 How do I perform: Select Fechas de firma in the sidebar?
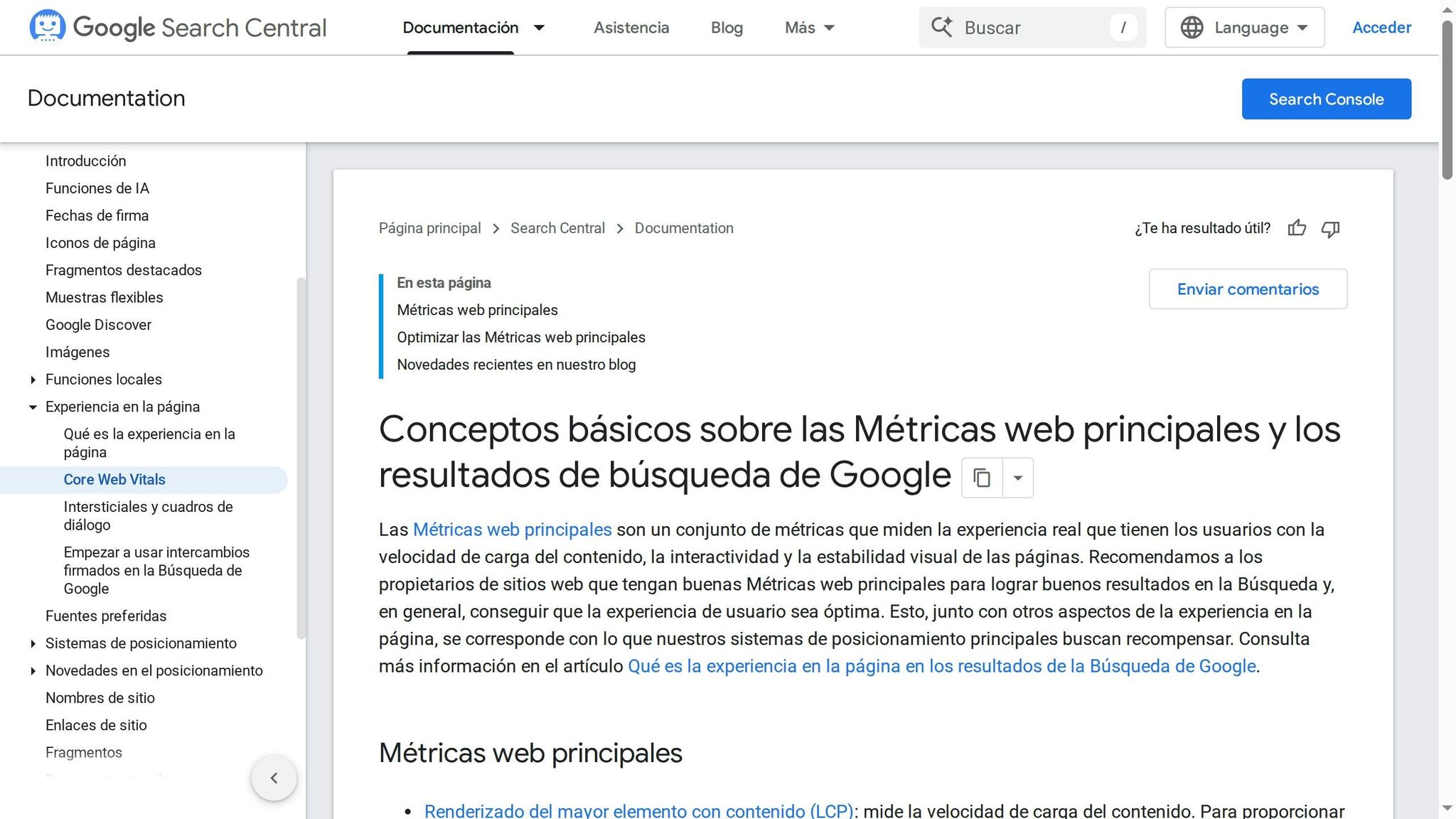coord(97,215)
